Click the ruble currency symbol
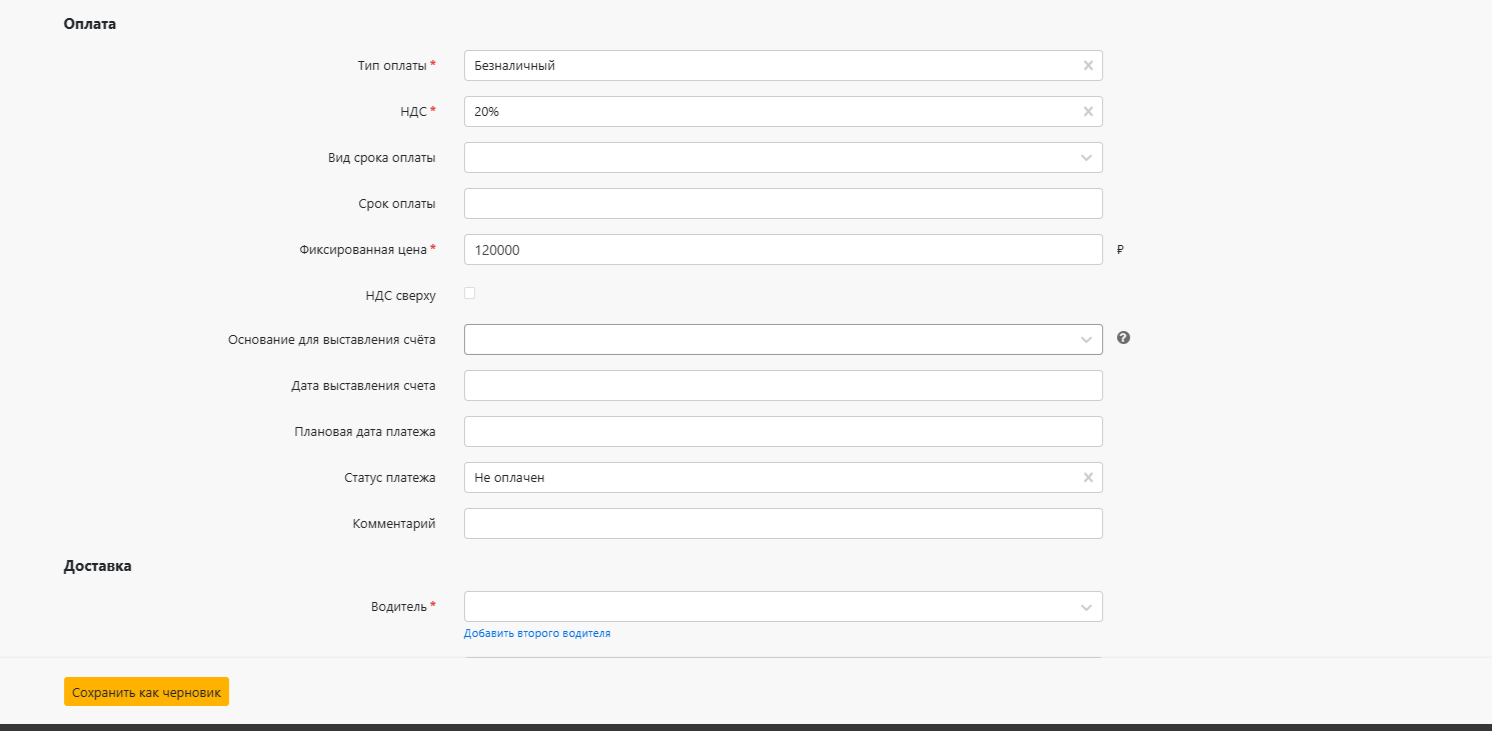Screen dimensions: 1492x731 point(1120,250)
